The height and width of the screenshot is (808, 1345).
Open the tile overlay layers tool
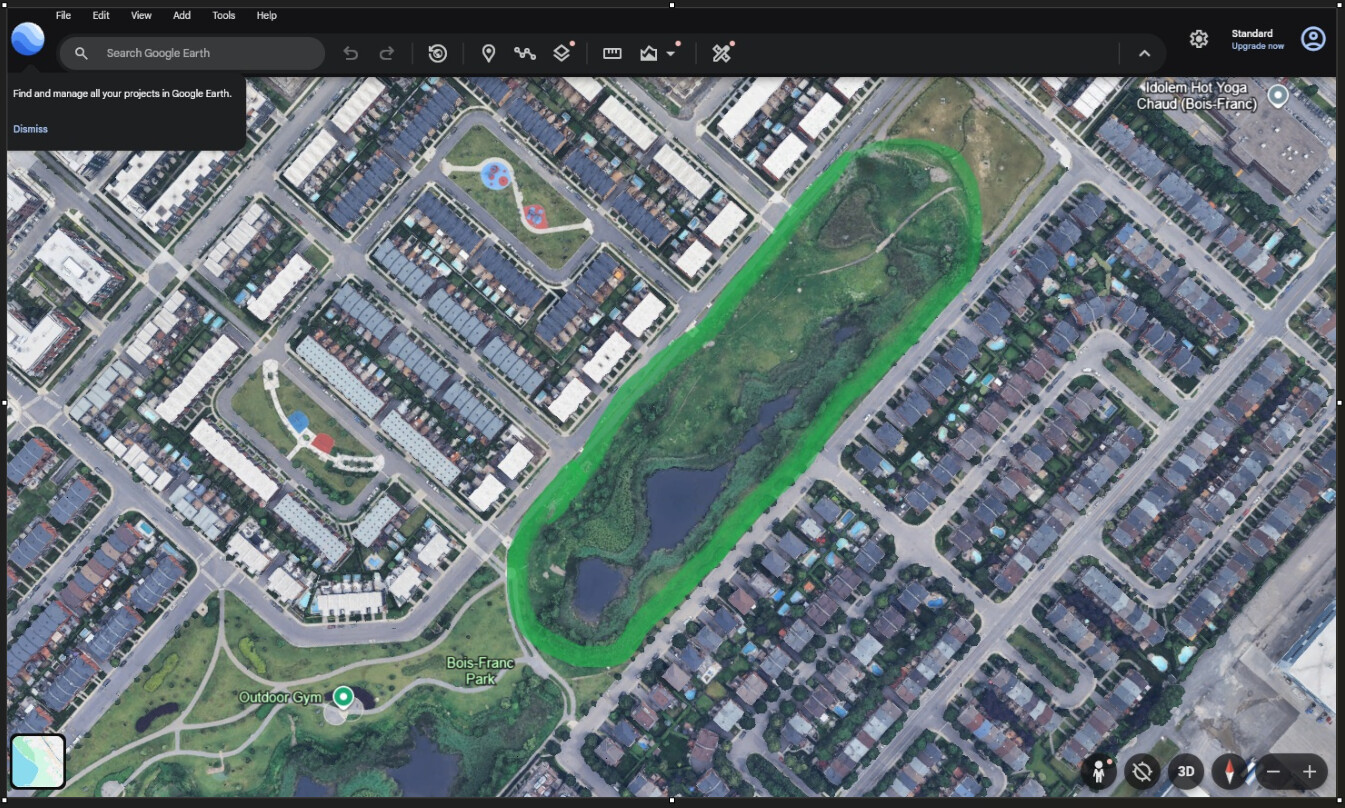pyautogui.click(x=562, y=53)
